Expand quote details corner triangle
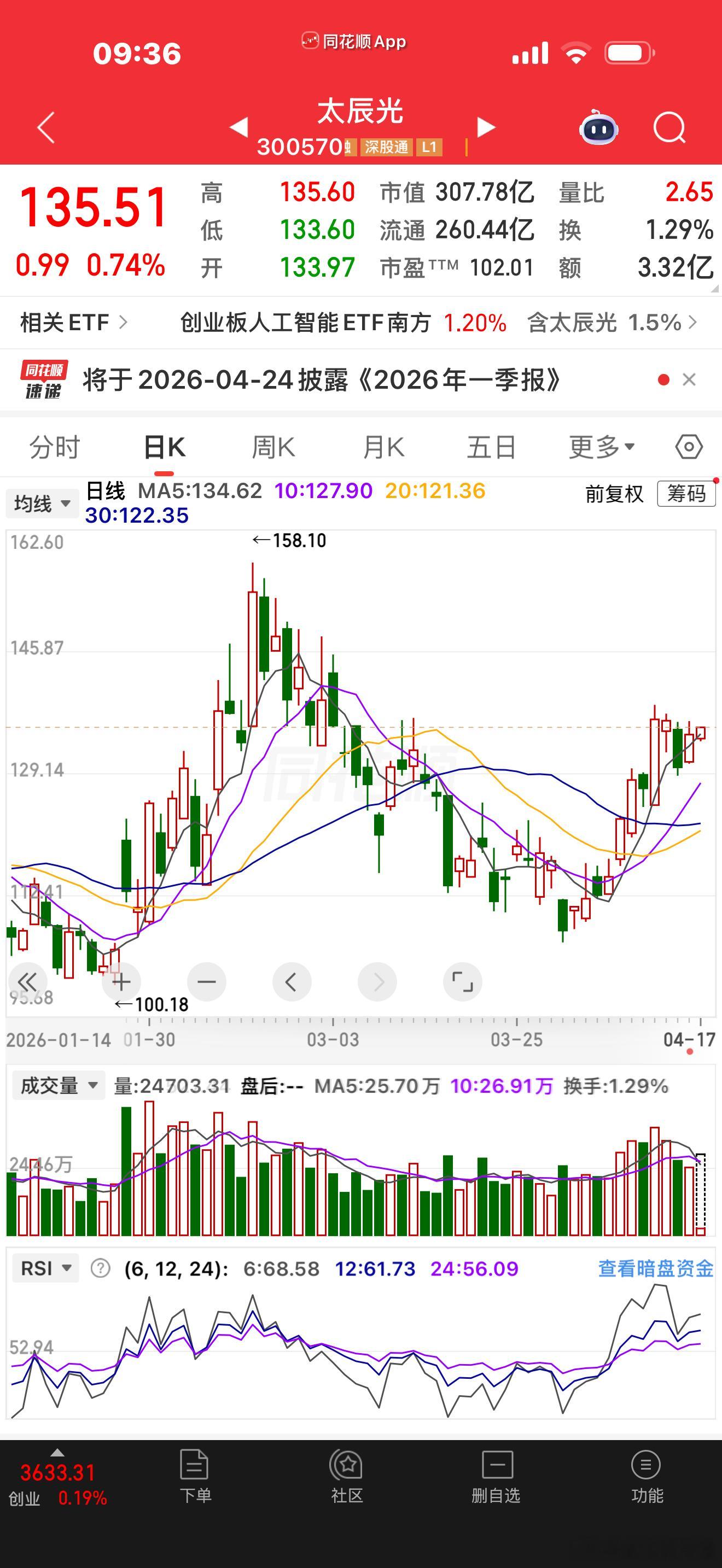Image resolution: width=722 pixels, height=1568 pixels. click(x=715, y=289)
